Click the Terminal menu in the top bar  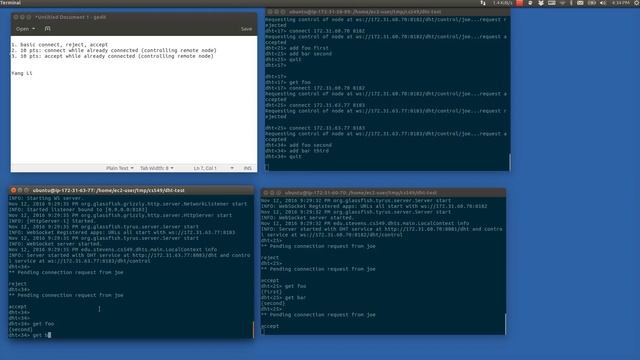(x=11, y=3)
